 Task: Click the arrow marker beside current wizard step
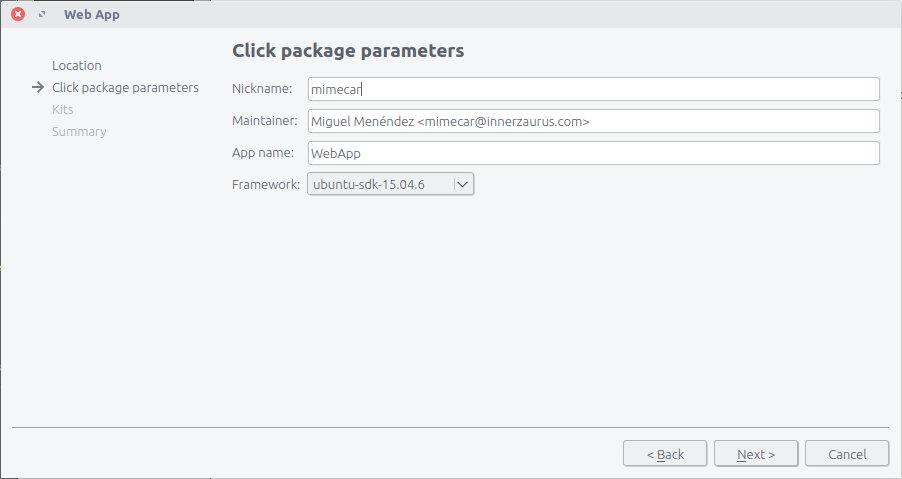click(38, 87)
